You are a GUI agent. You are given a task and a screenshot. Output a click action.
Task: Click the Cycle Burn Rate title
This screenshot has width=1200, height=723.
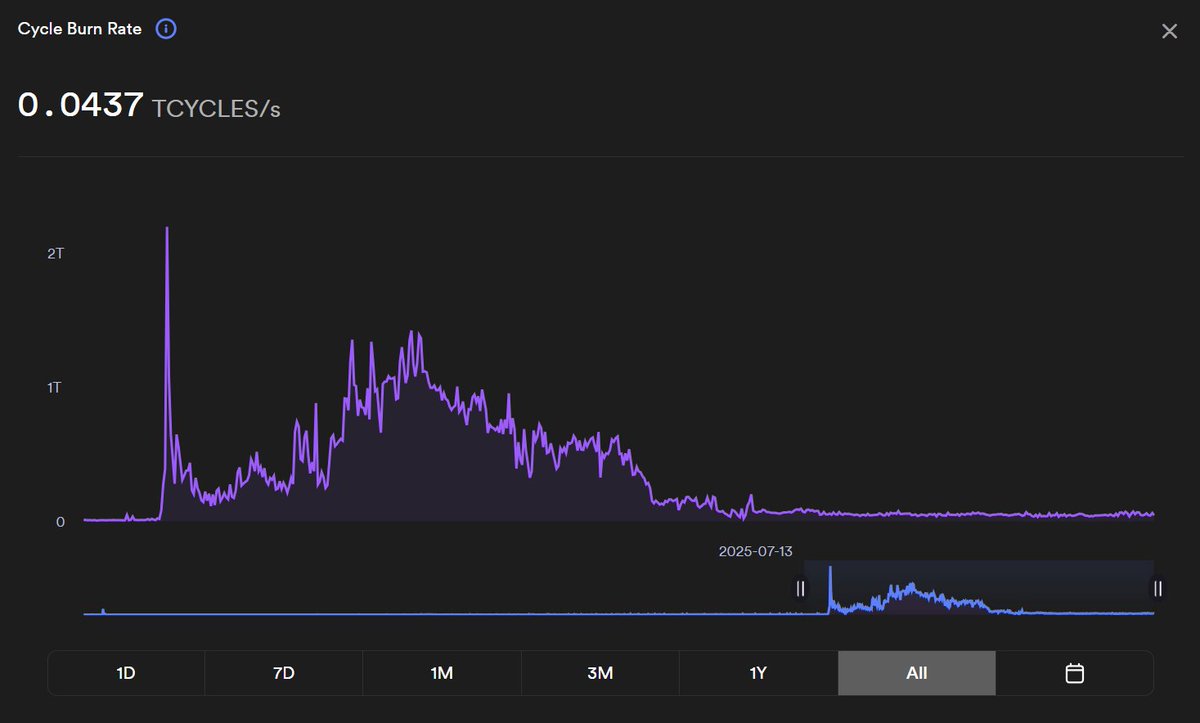pyautogui.click(x=80, y=29)
